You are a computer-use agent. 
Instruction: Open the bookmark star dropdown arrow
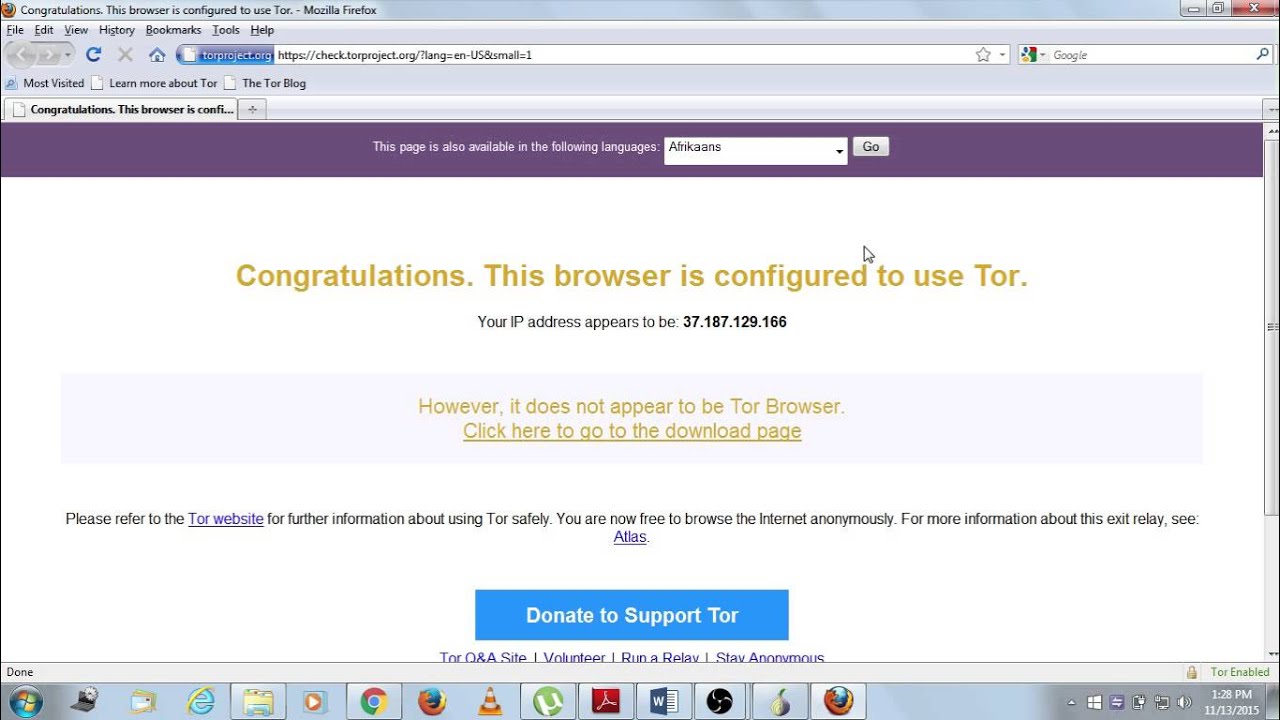point(1003,55)
